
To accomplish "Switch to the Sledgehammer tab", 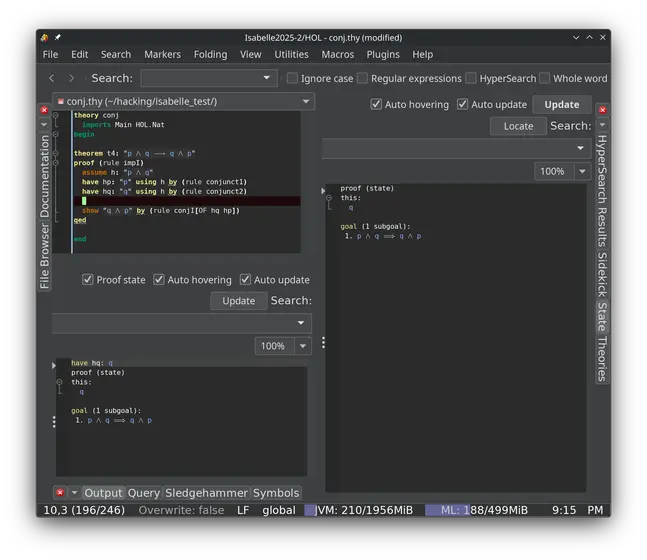I will (206, 493).
